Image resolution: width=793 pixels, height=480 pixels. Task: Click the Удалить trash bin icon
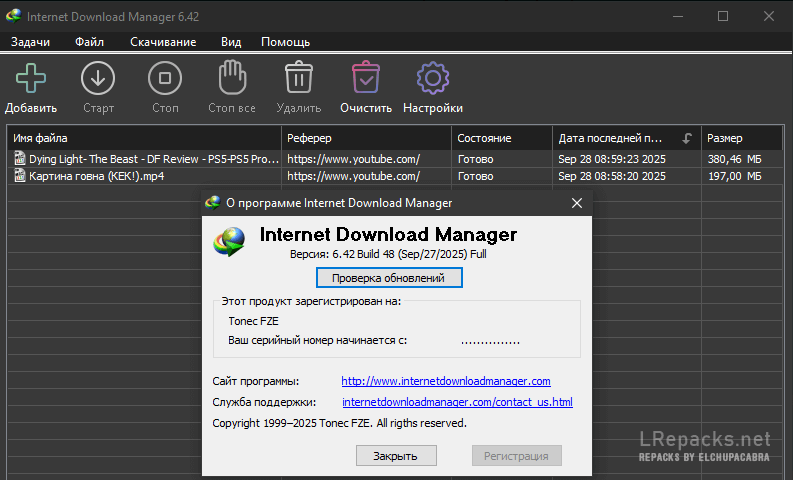click(x=299, y=77)
